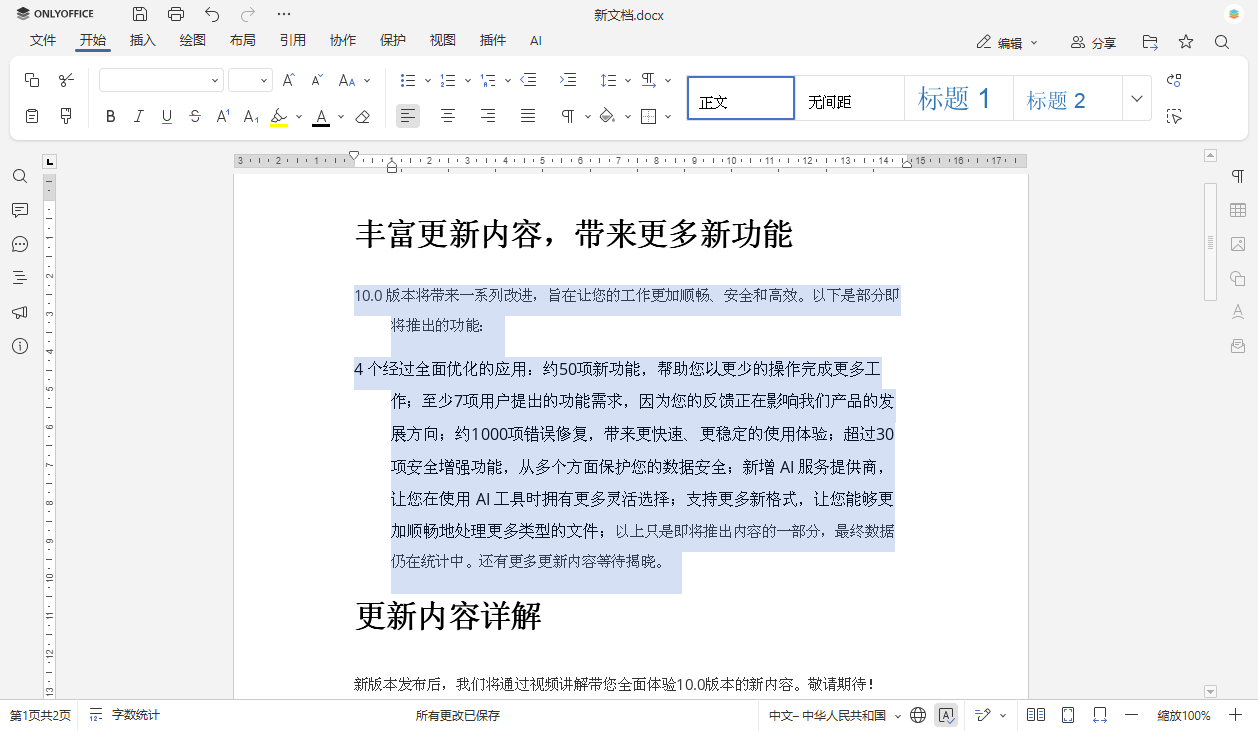The width and height of the screenshot is (1258, 731).
Task: Clear formatting with the eraser icon
Action: coord(363,116)
